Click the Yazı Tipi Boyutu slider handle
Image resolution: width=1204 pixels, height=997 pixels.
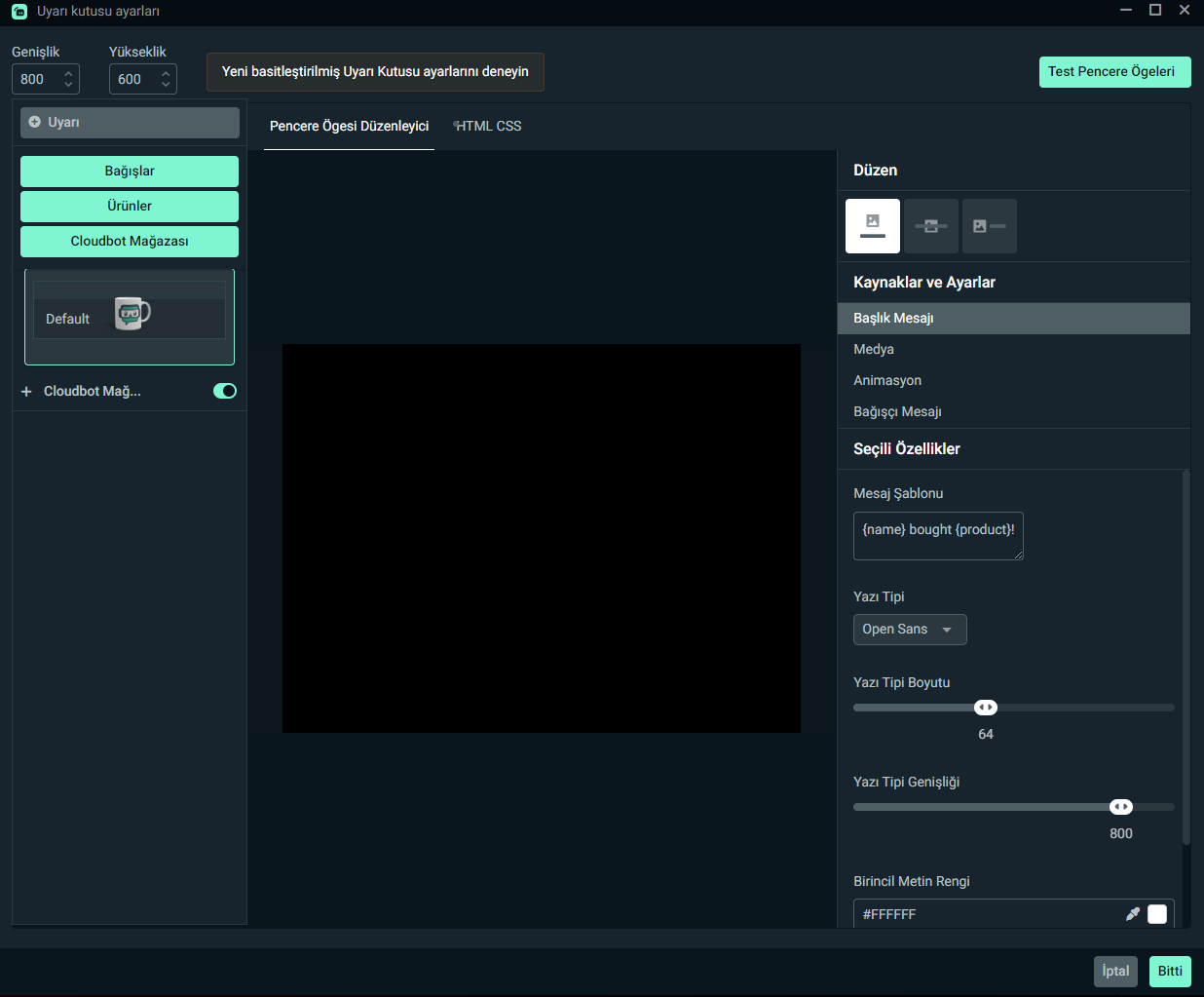[x=986, y=708]
